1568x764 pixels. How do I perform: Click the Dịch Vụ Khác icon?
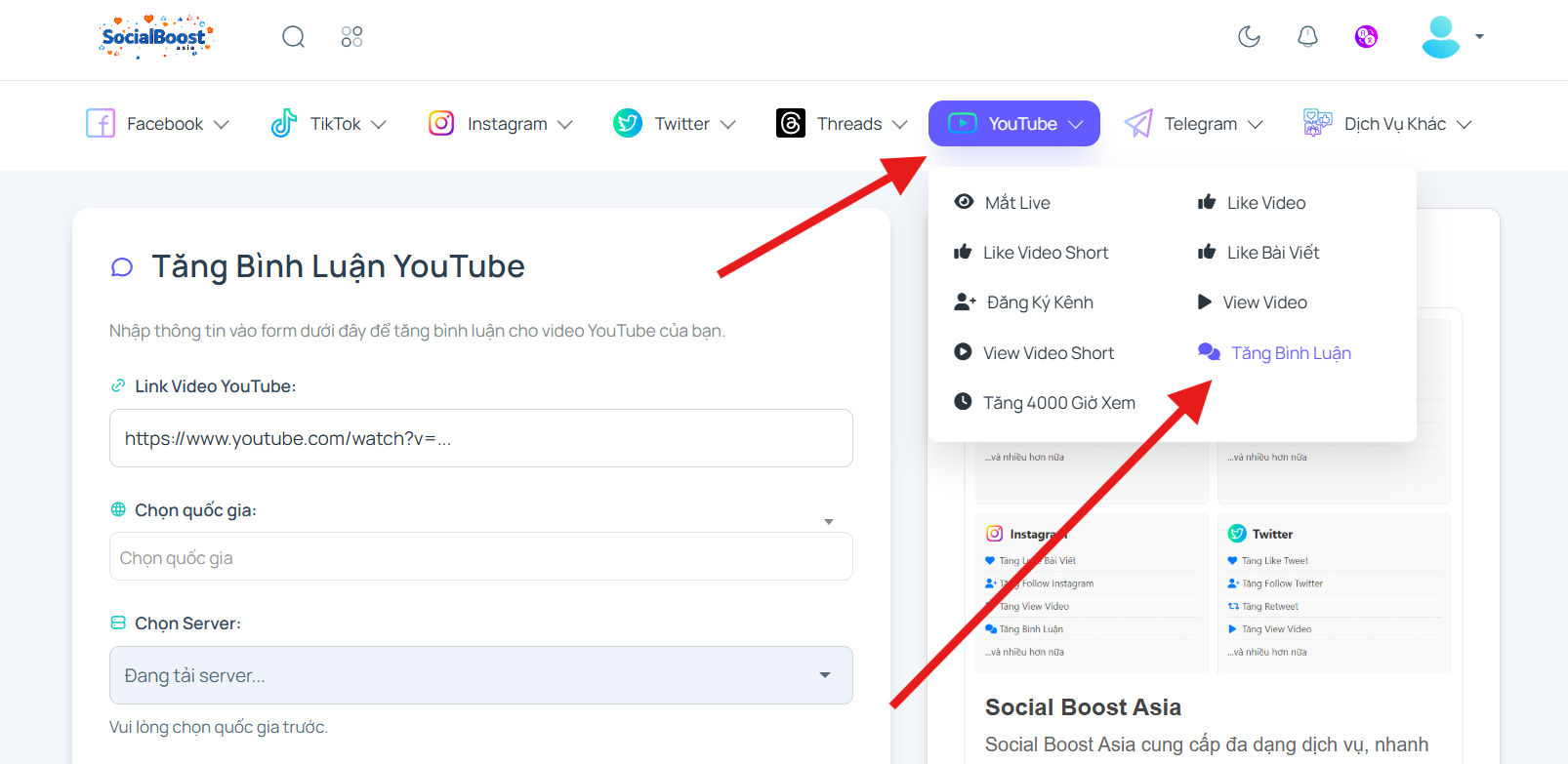click(1318, 123)
